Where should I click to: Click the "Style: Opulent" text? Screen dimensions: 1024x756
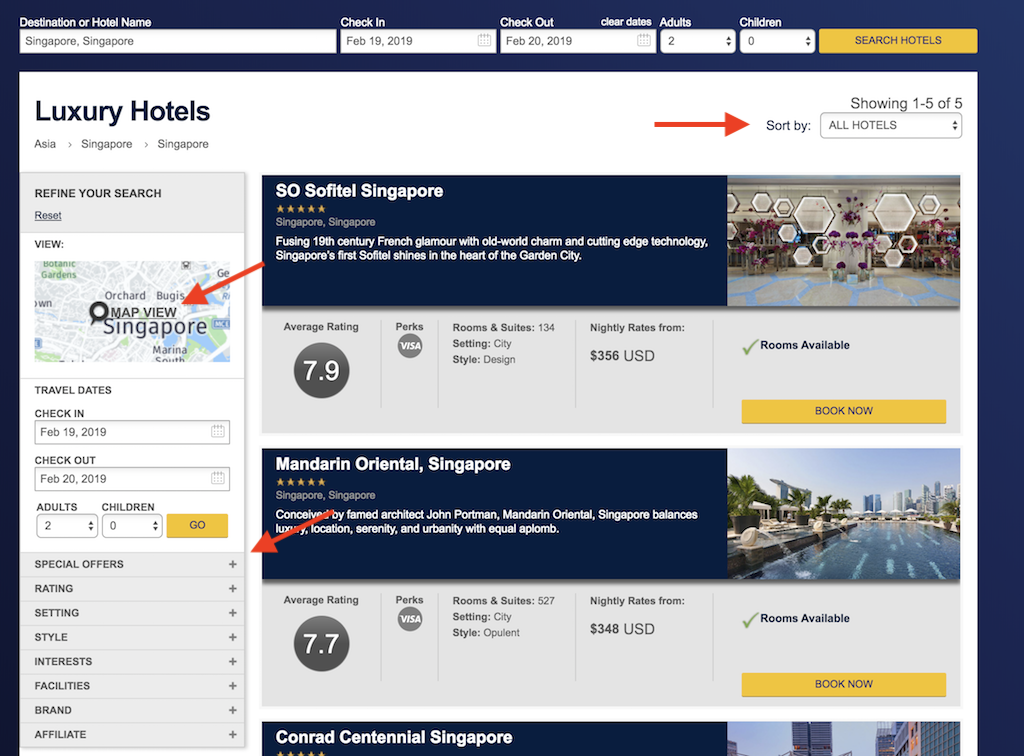486,633
